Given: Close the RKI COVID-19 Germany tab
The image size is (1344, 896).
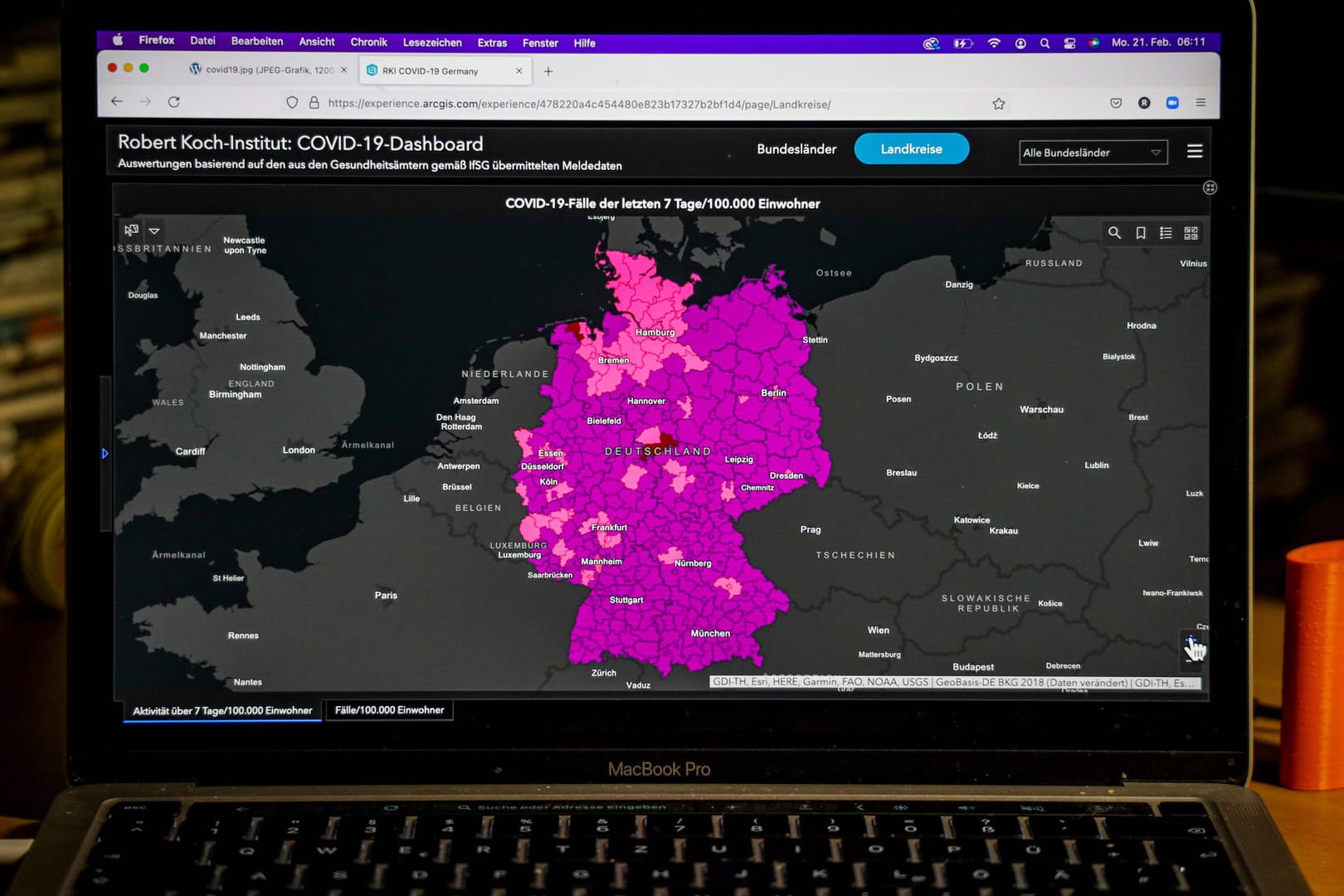Looking at the screenshot, I should (x=519, y=71).
